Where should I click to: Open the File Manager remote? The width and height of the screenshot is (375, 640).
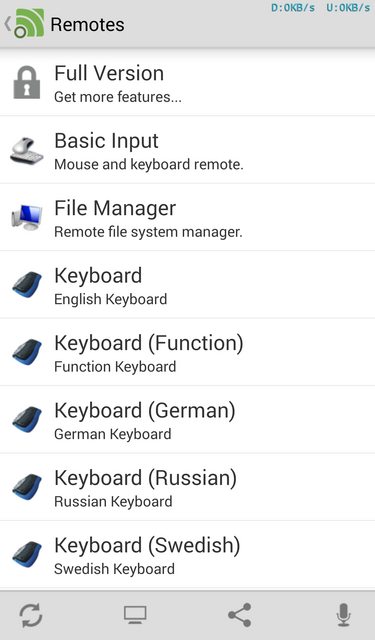click(187, 217)
